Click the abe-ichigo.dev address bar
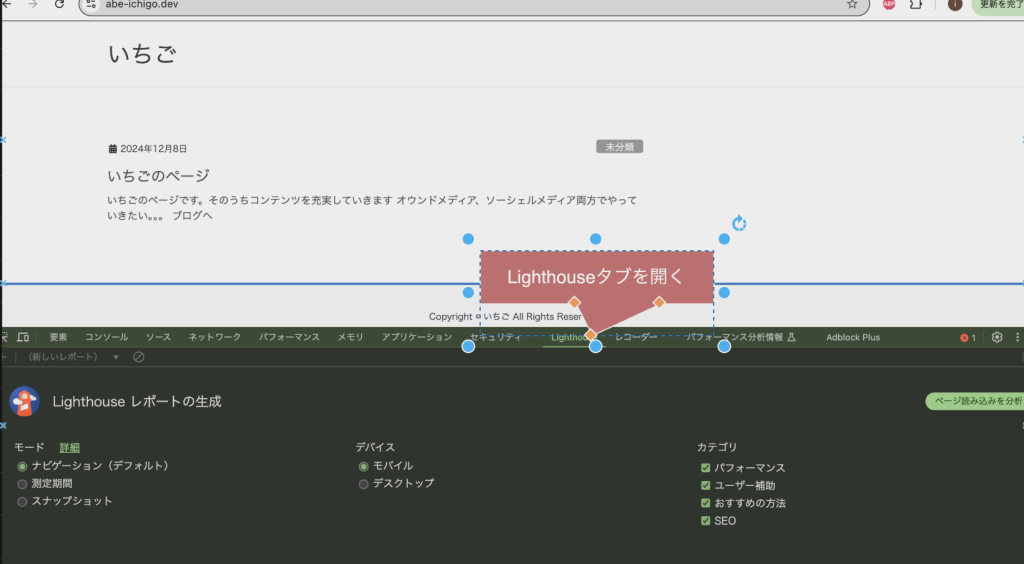 [450, 5]
